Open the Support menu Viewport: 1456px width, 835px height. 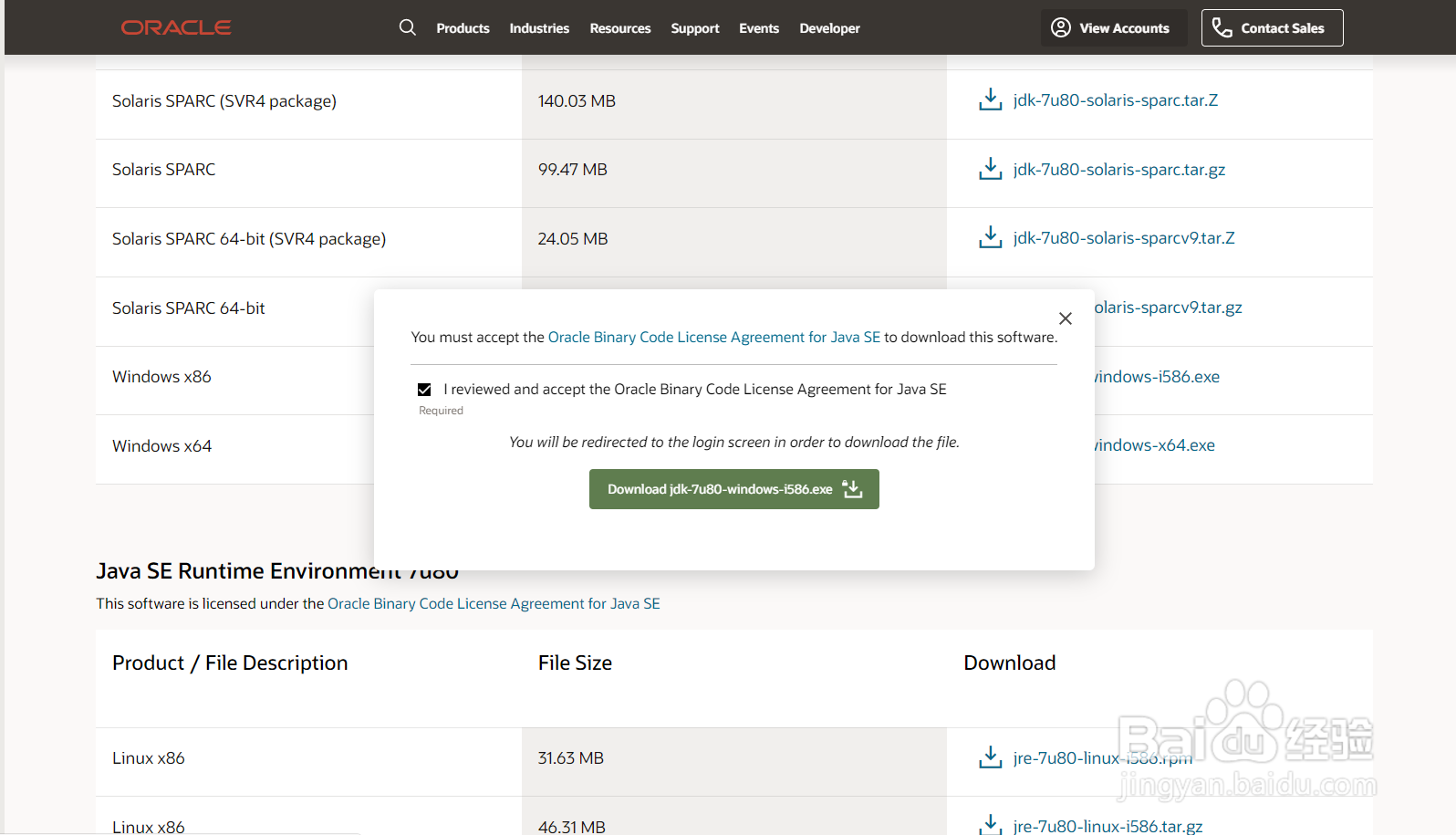[x=695, y=28]
